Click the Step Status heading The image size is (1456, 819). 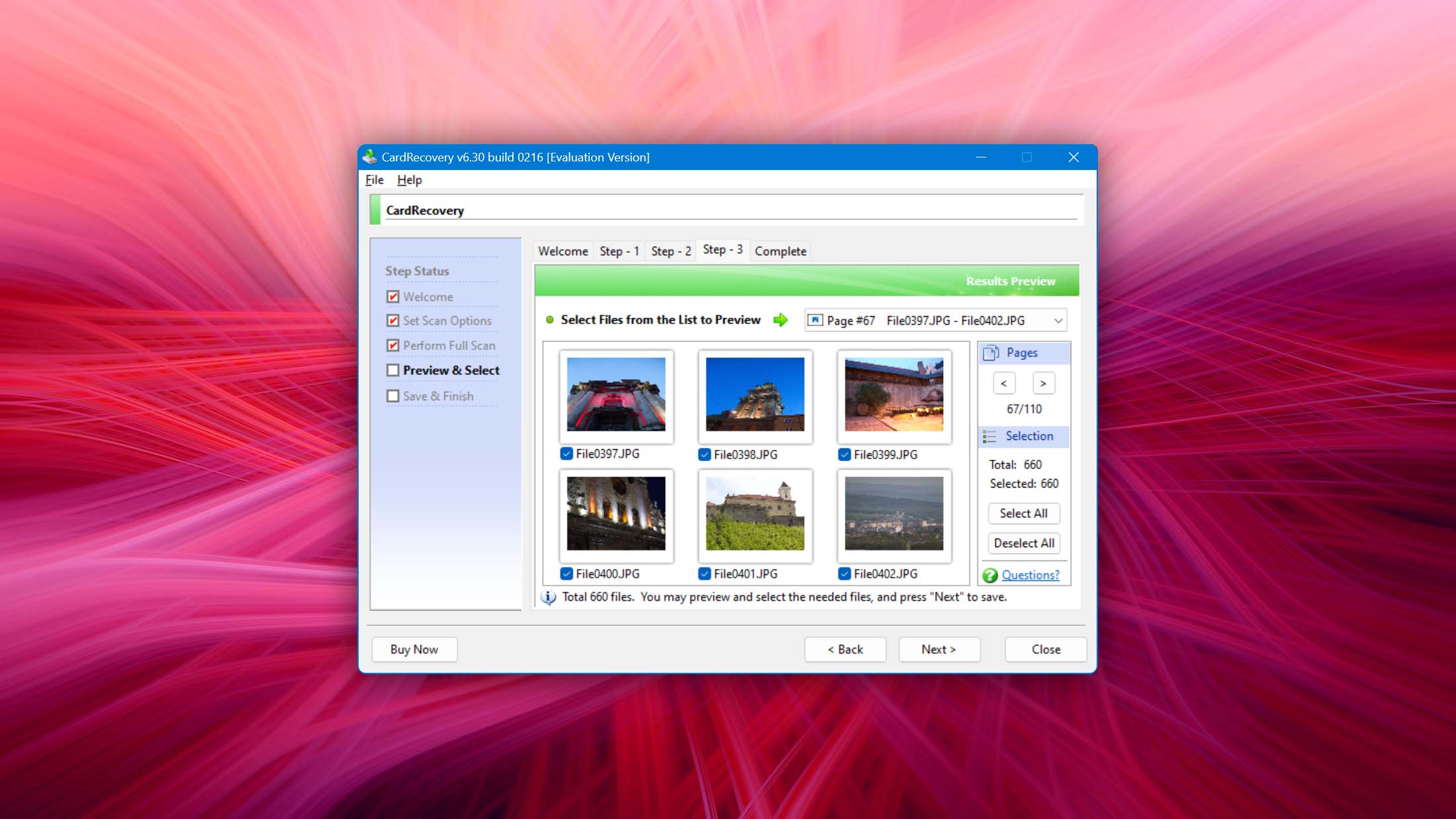coord(417,271)
